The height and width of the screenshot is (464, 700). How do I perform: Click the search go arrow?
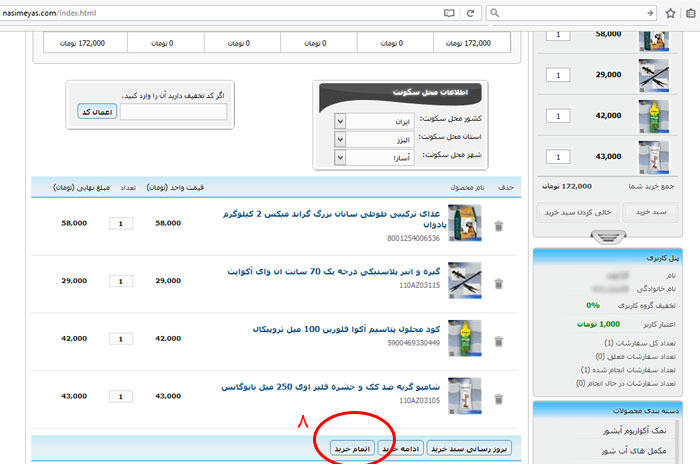(650, 13)
